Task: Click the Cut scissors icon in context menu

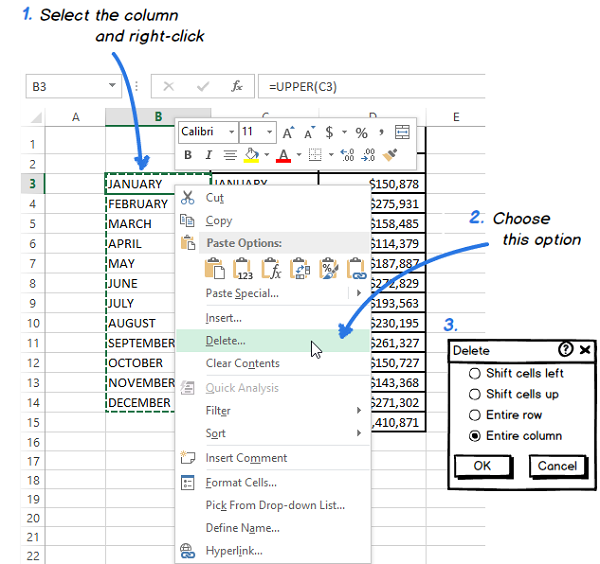Action: pyautogui.click(x=188, y=198)
